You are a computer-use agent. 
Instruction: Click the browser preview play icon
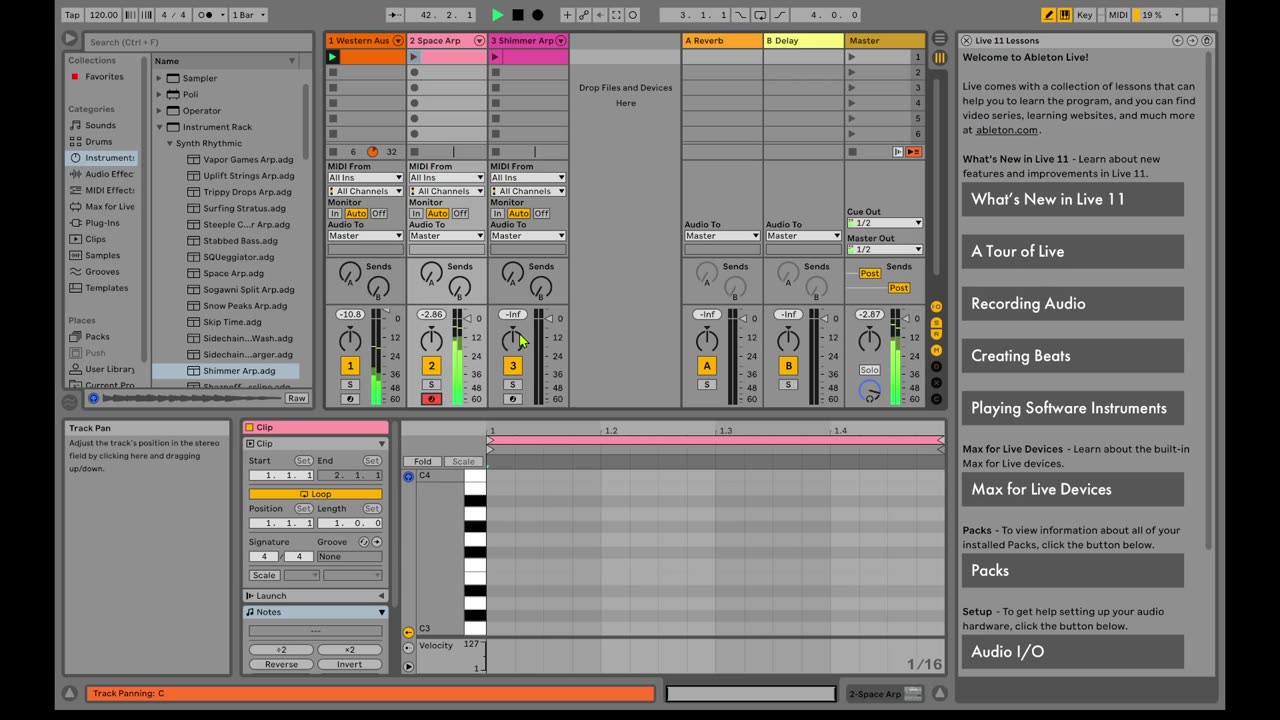coord(93,398)
